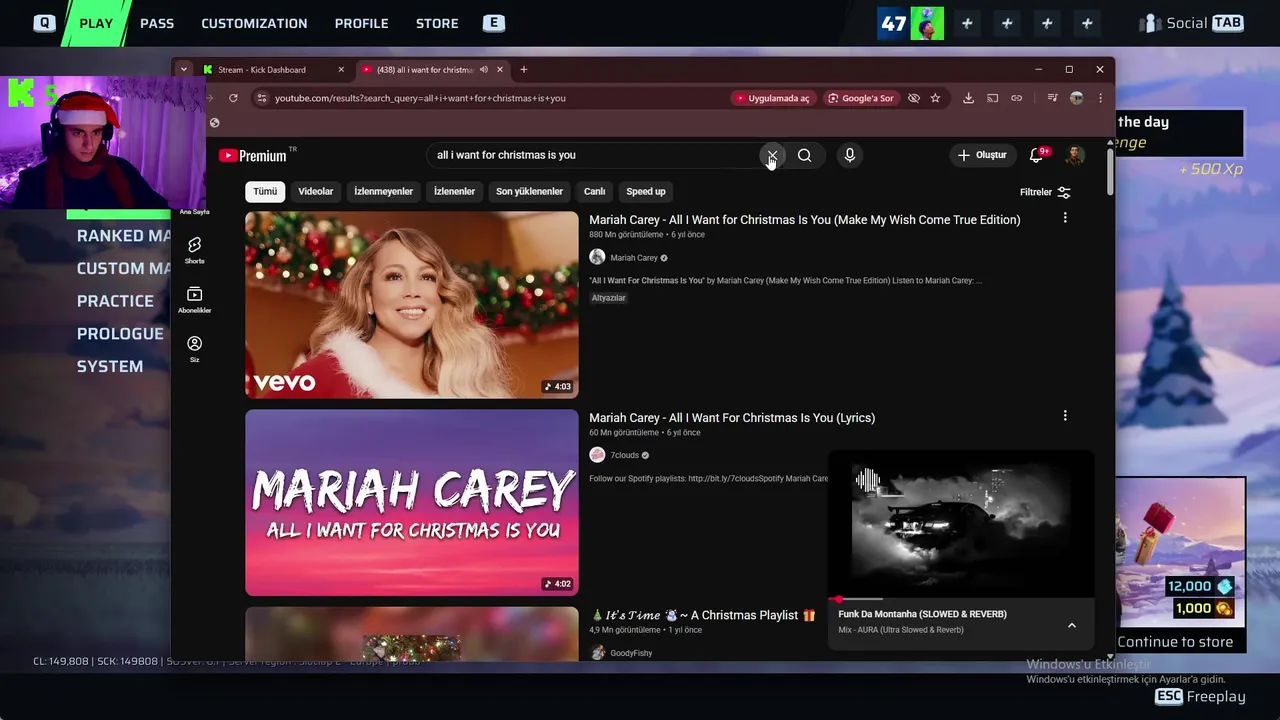Open PASS tab in game menu

click(x=157, y=23)
